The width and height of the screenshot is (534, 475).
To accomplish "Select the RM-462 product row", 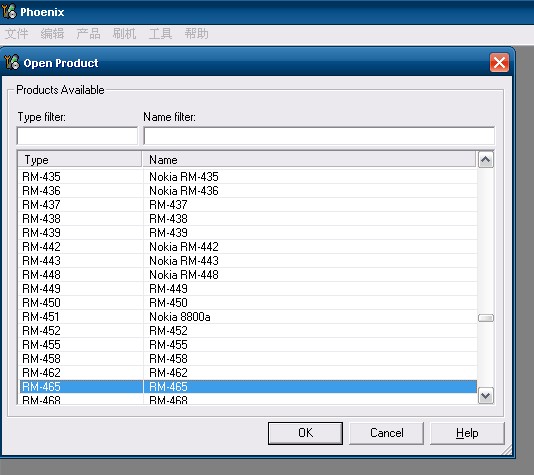I will (248, 373).
